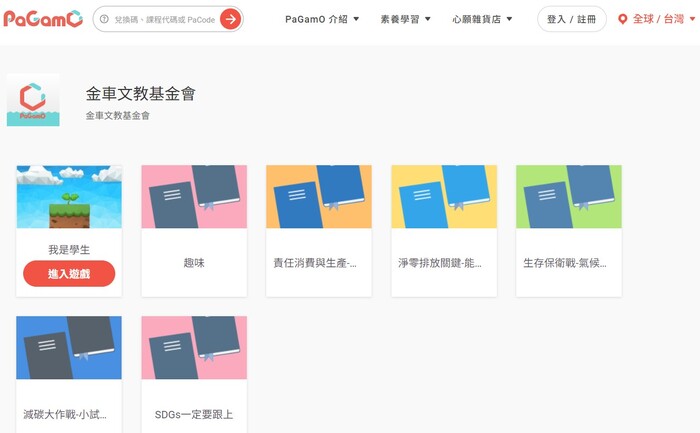Image resolution: width=700 pixels, height=433 pixels.
Task: Open the 淨零排放關鍵 course book image
Action: tap(444, 196)
